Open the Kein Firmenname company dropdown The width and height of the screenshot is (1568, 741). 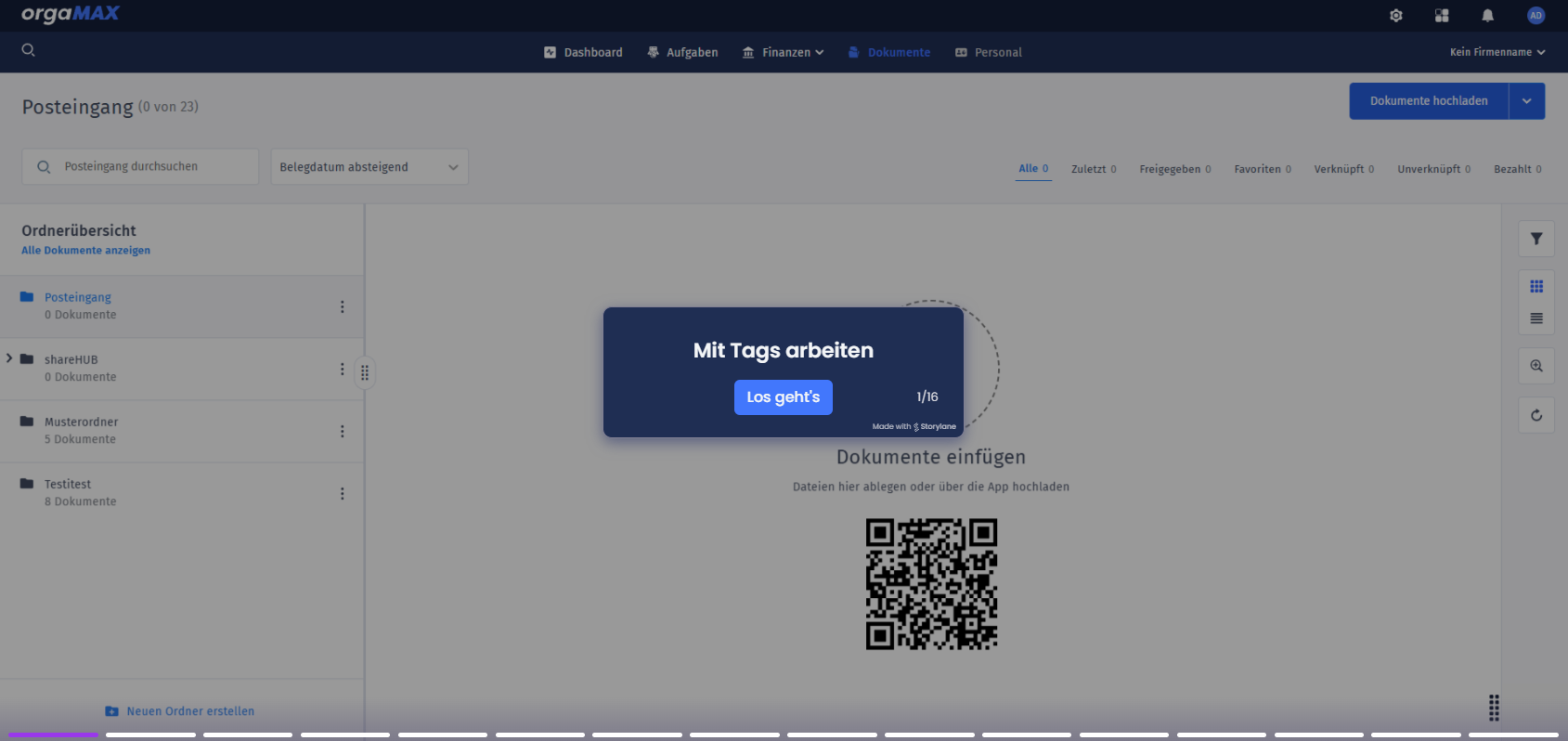(1497, 52)
